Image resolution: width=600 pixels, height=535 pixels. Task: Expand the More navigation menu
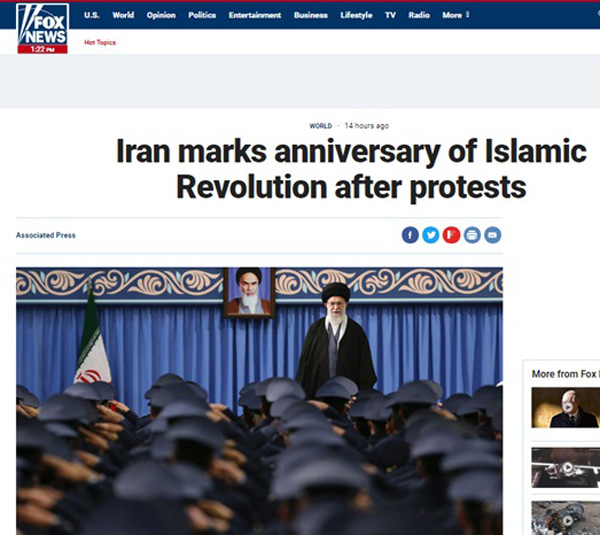tap(456, 15)
